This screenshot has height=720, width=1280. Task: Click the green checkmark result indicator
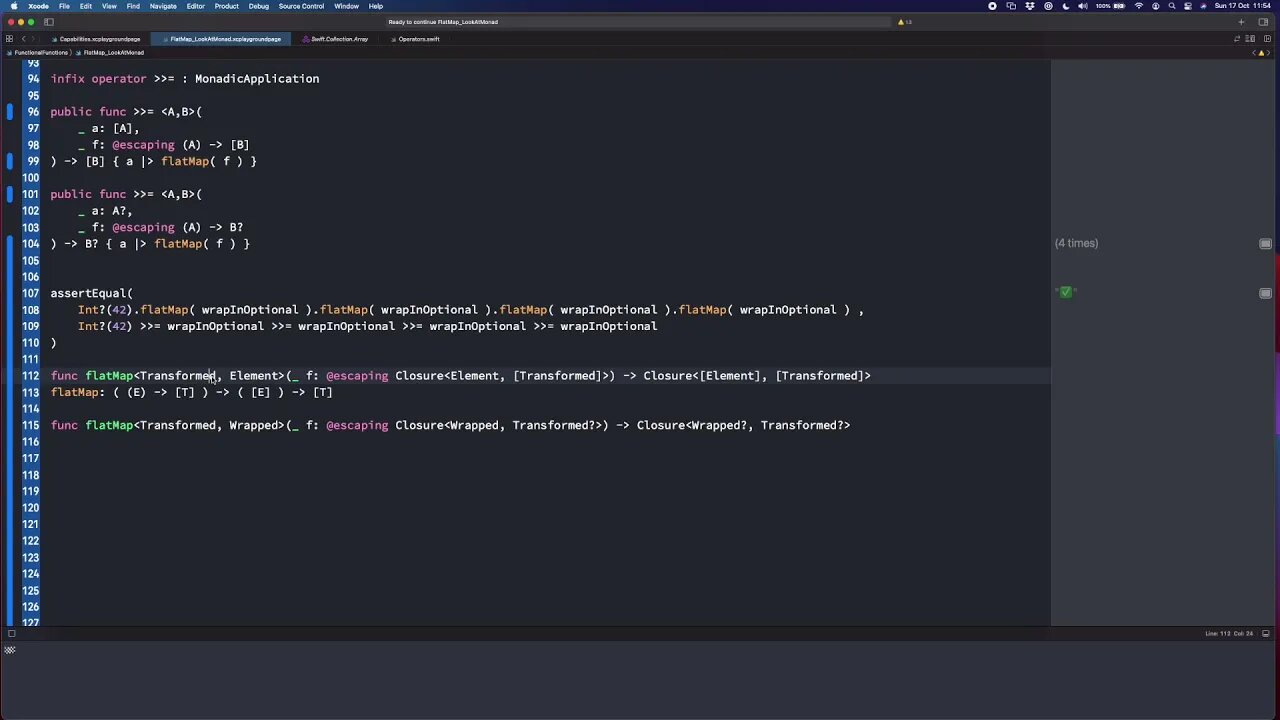click(1065, 292)
